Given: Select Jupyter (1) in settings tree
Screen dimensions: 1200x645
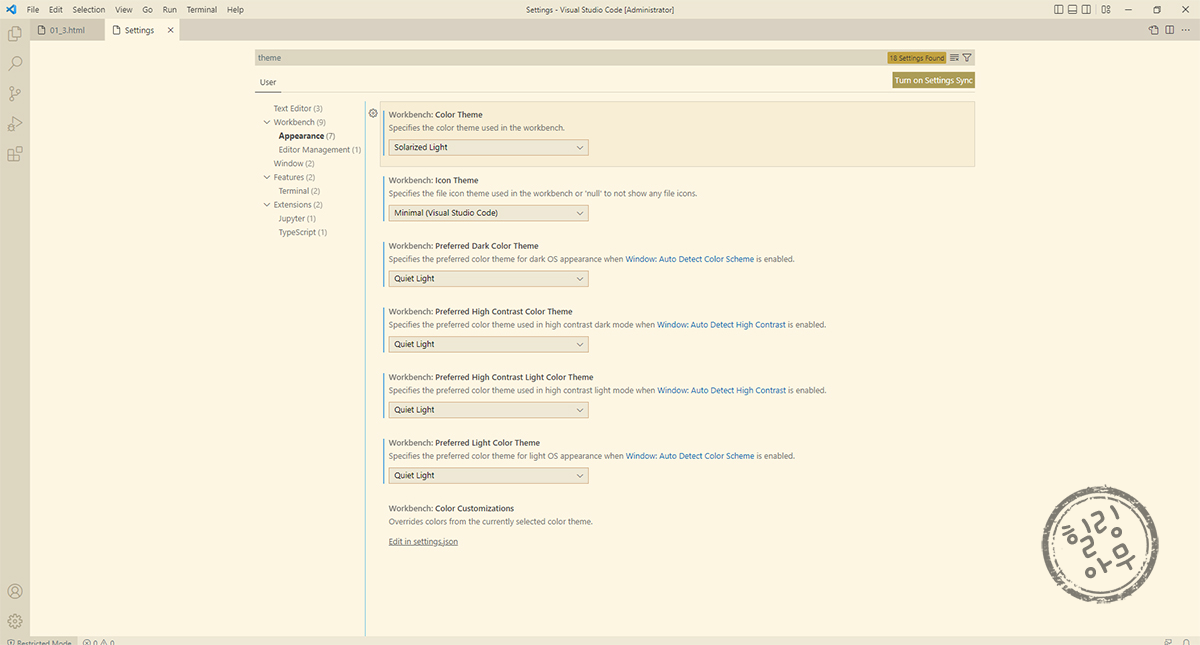Looking at the screenshot, I should [x=297, y=218].
